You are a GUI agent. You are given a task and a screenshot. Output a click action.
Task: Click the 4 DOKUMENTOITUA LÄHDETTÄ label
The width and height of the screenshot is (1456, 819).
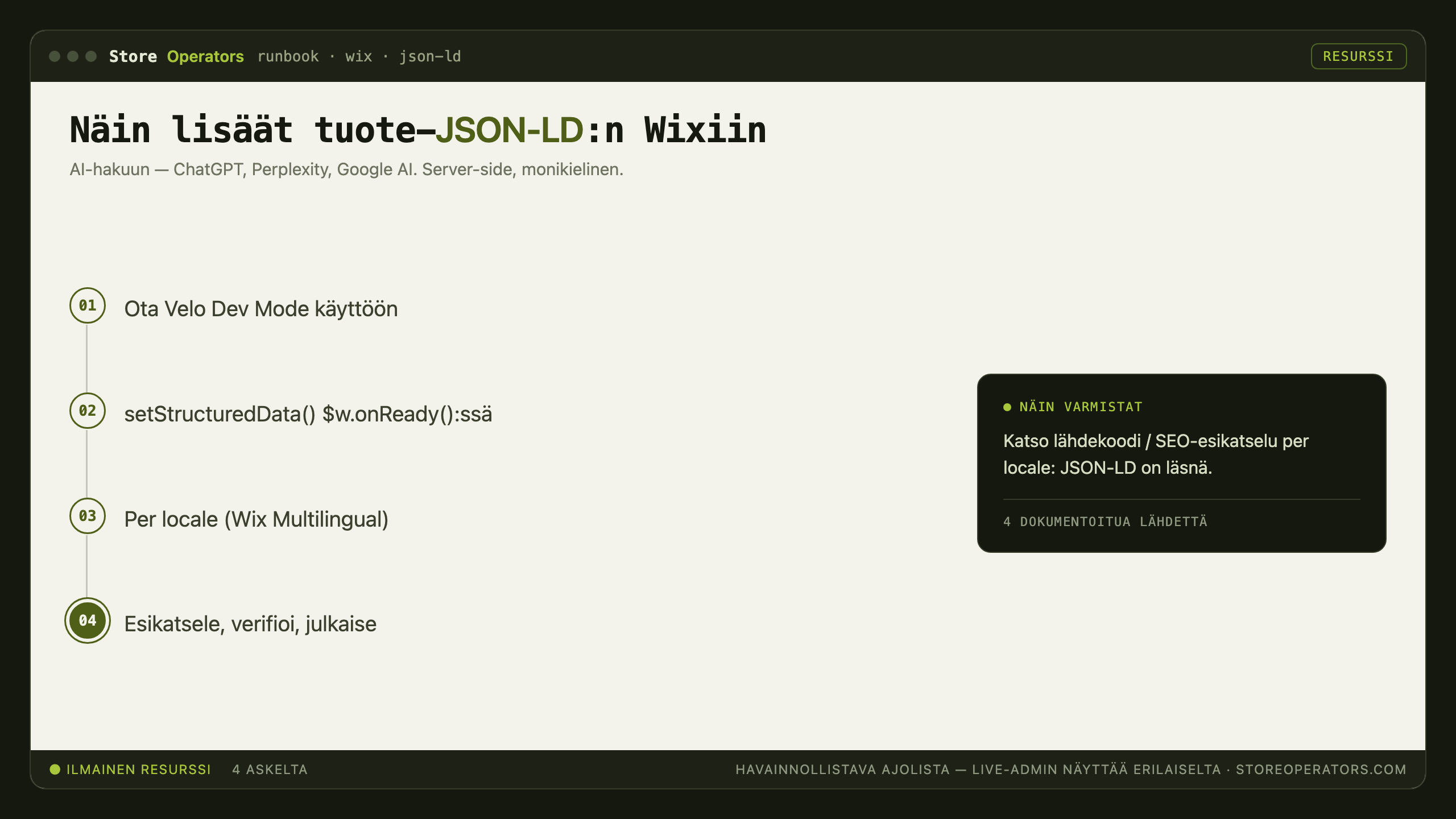coord(1105,522)
